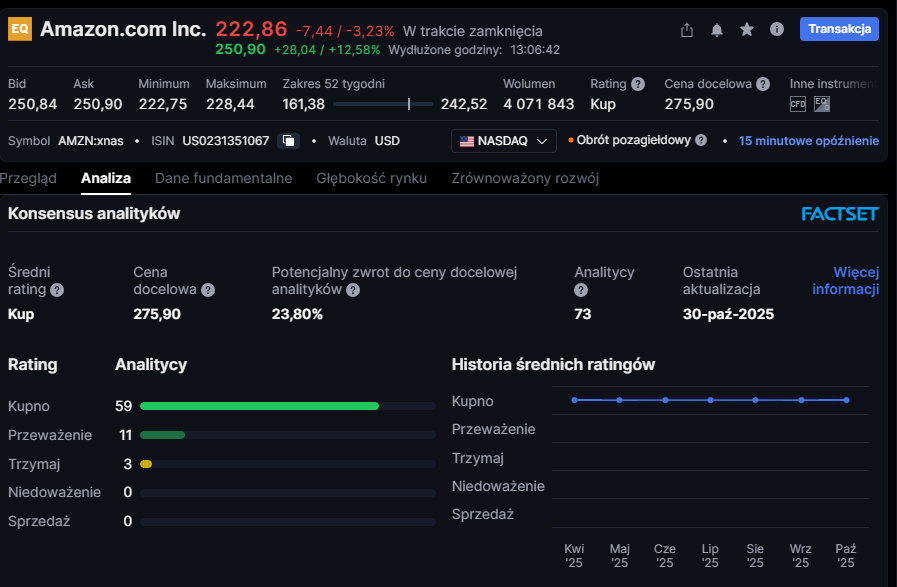Viewport: 897px width, 587px height.
Task: Copy the ISIN using the copy icon
Action: point(288,141)
